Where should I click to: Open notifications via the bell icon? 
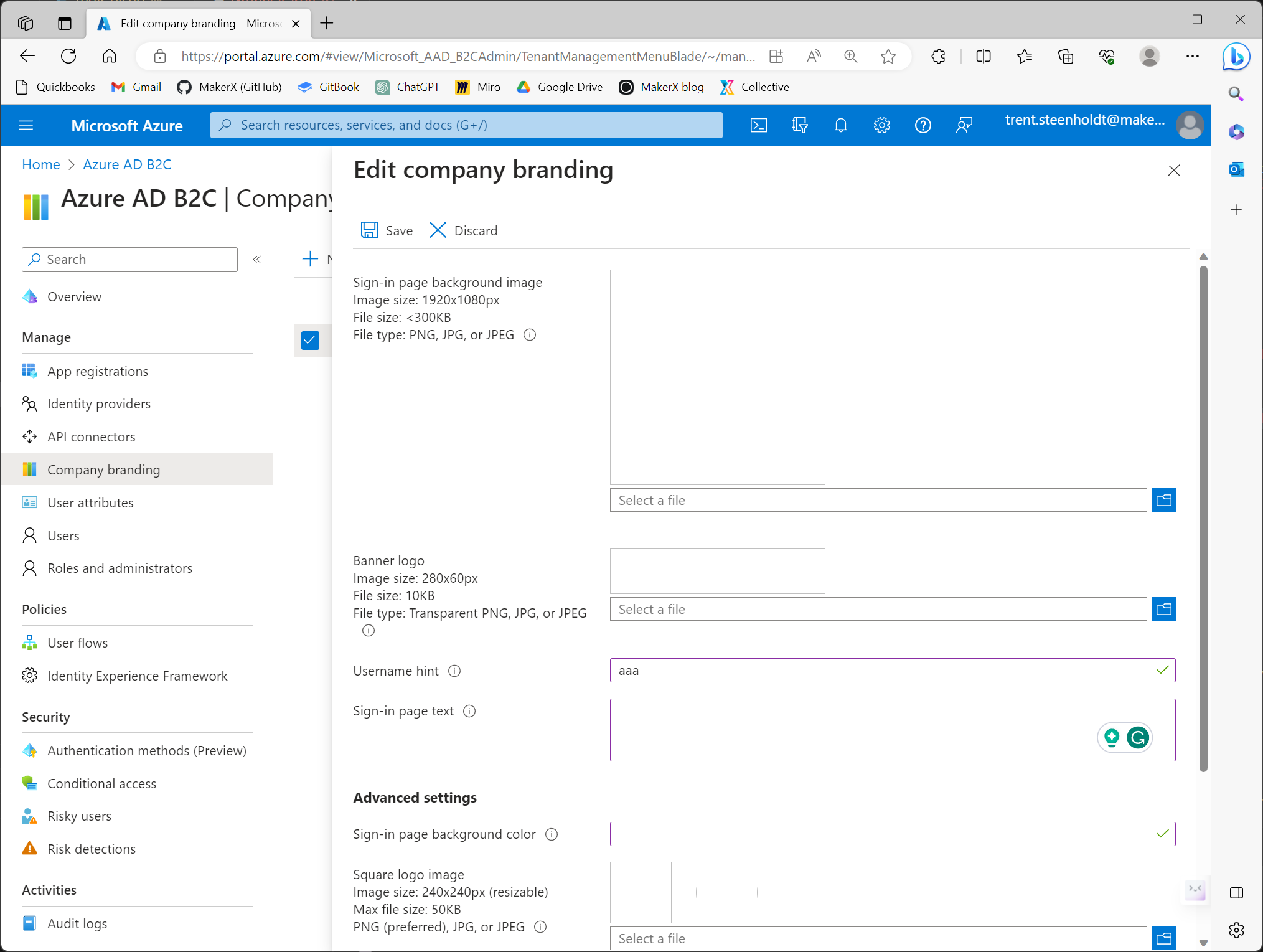(841, 125)
